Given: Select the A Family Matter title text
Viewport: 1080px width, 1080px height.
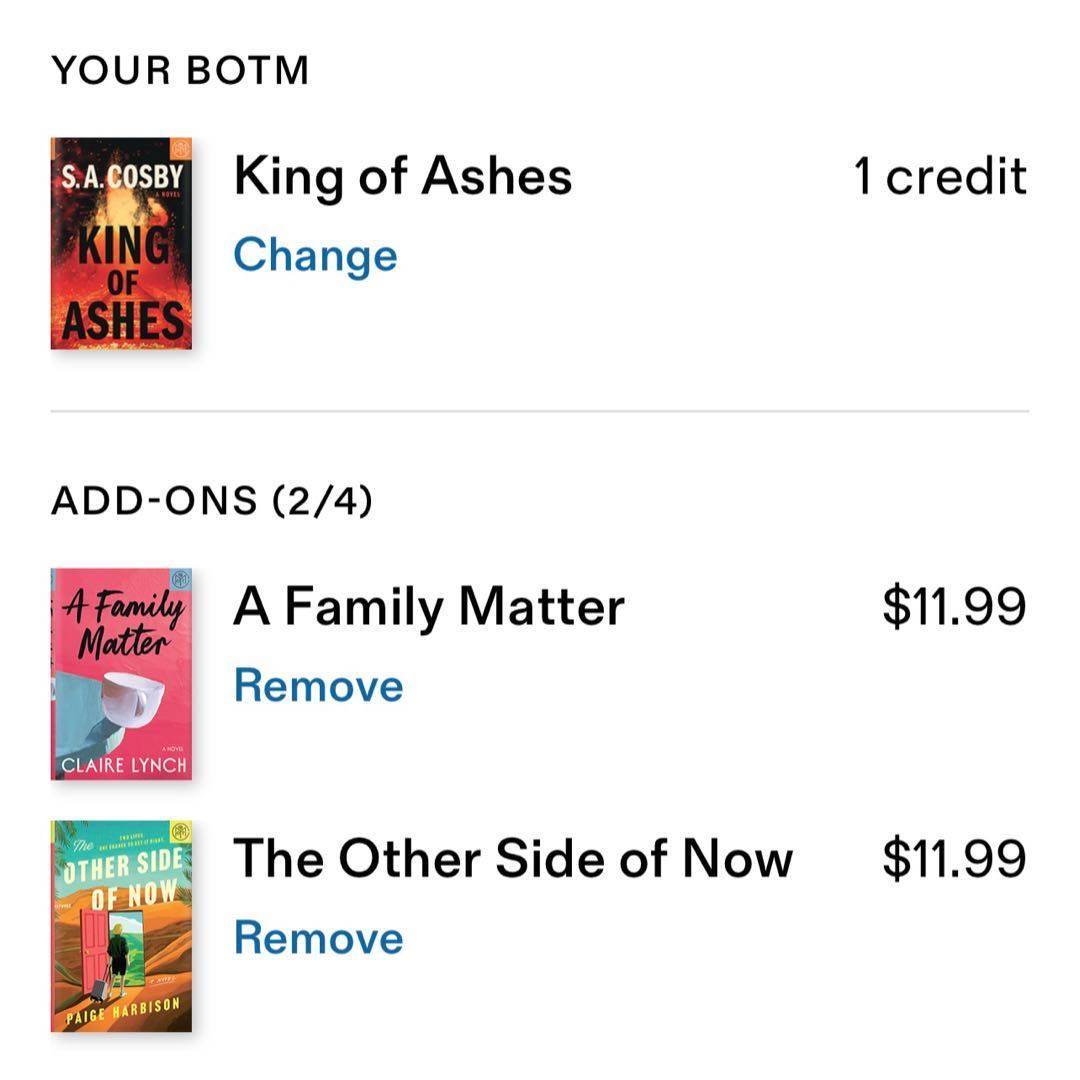Looking at the screenshot, I should [428, 607].
